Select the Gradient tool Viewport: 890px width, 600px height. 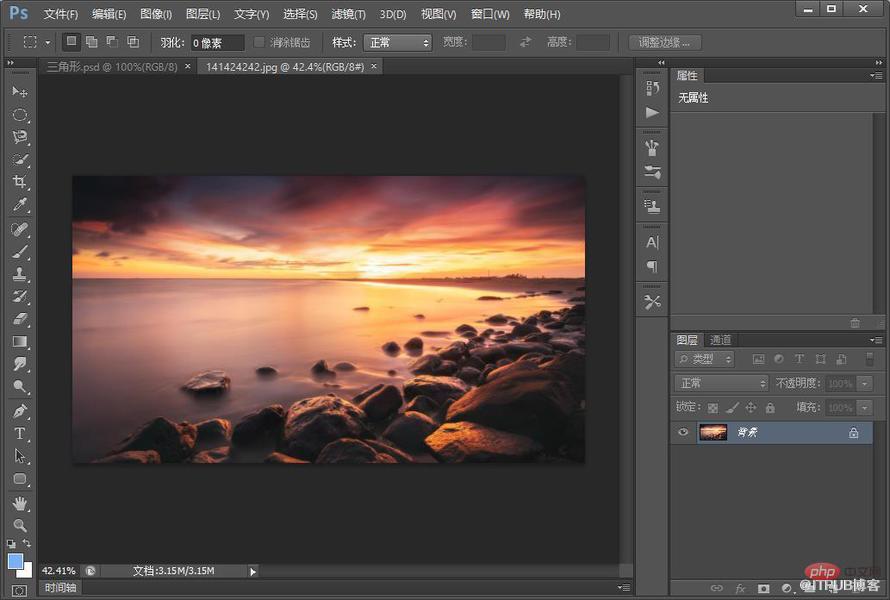click(x=20, y=342)
